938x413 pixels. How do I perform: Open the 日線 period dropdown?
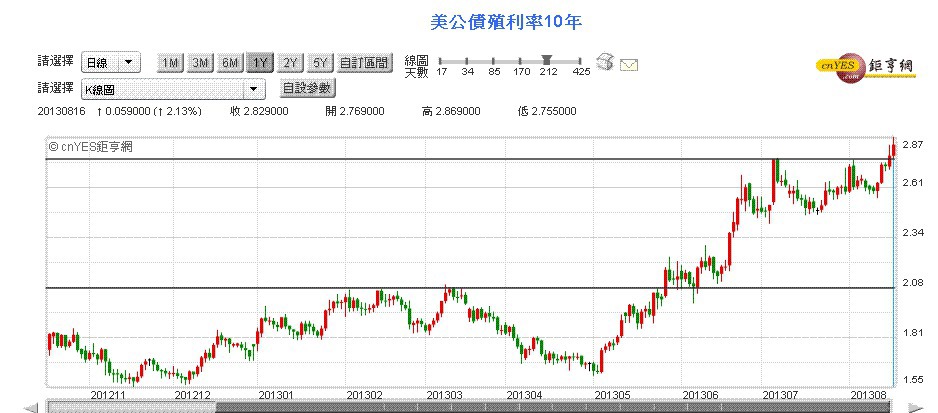pyautogui.click(x=111, y=63)
